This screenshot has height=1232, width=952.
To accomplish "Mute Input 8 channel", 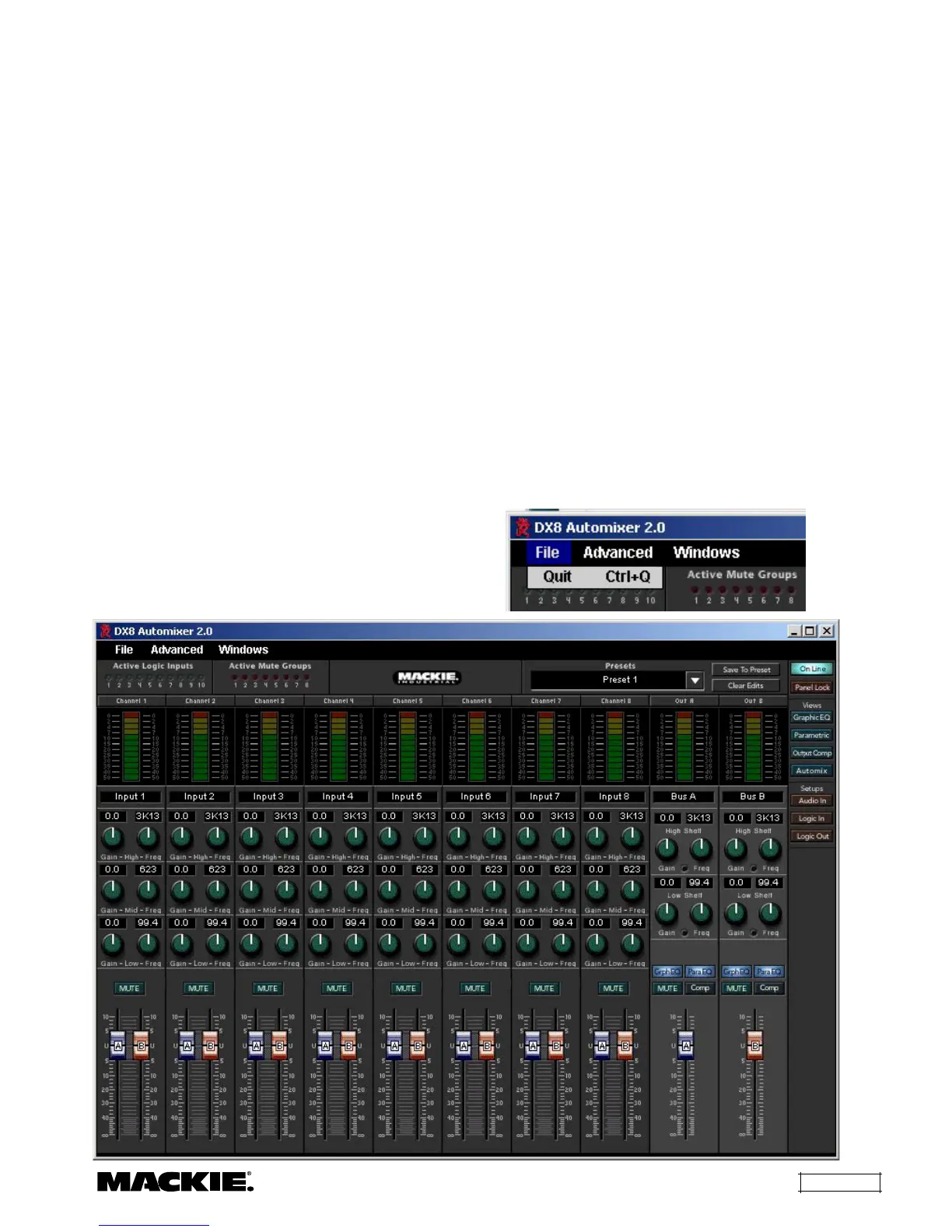I will point(614,989).
